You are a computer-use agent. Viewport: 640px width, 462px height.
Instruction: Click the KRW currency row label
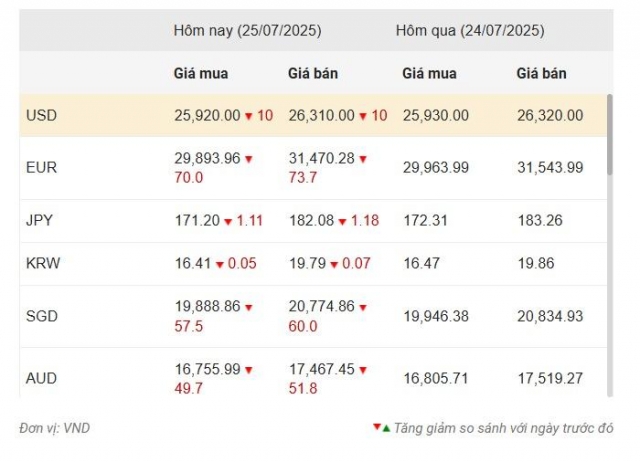tap(43, 263)
